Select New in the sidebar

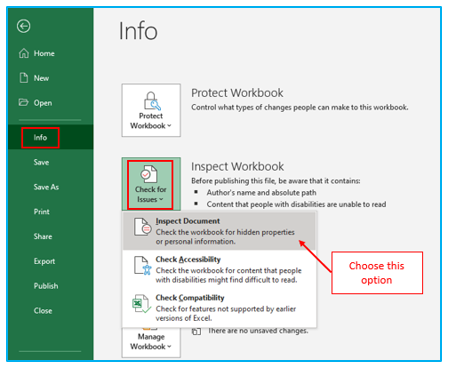(x=41, y=78)
